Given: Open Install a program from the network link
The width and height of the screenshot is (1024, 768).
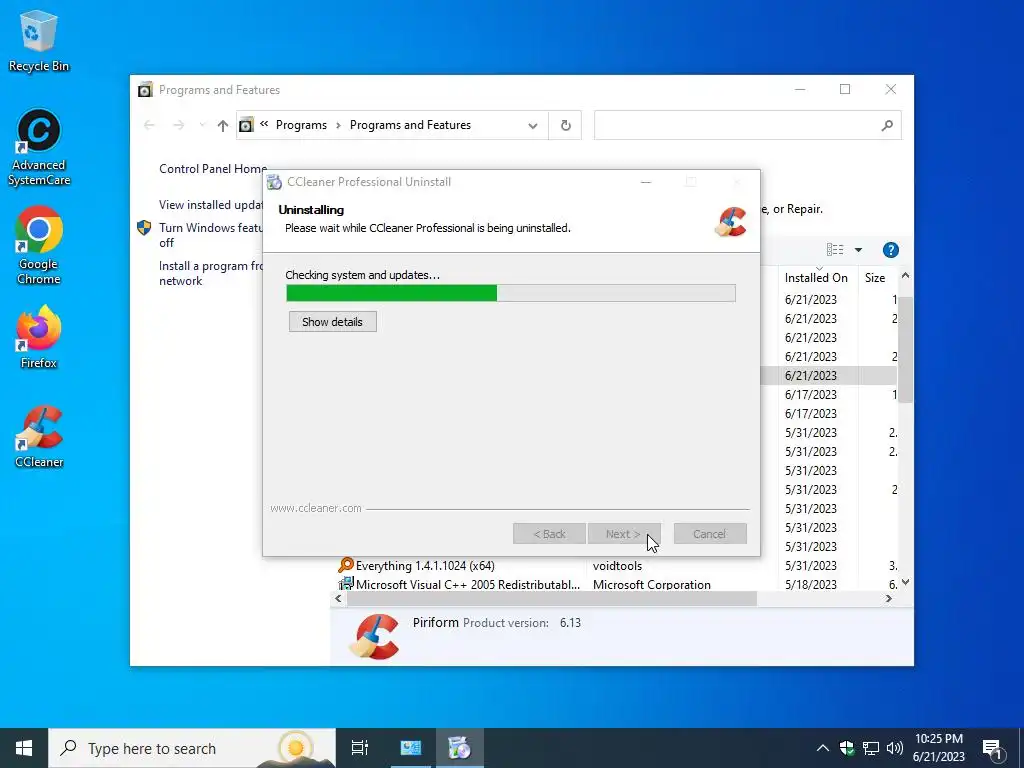Looking at the screenshot, I should pyautogui.click(x=210, y=274).
